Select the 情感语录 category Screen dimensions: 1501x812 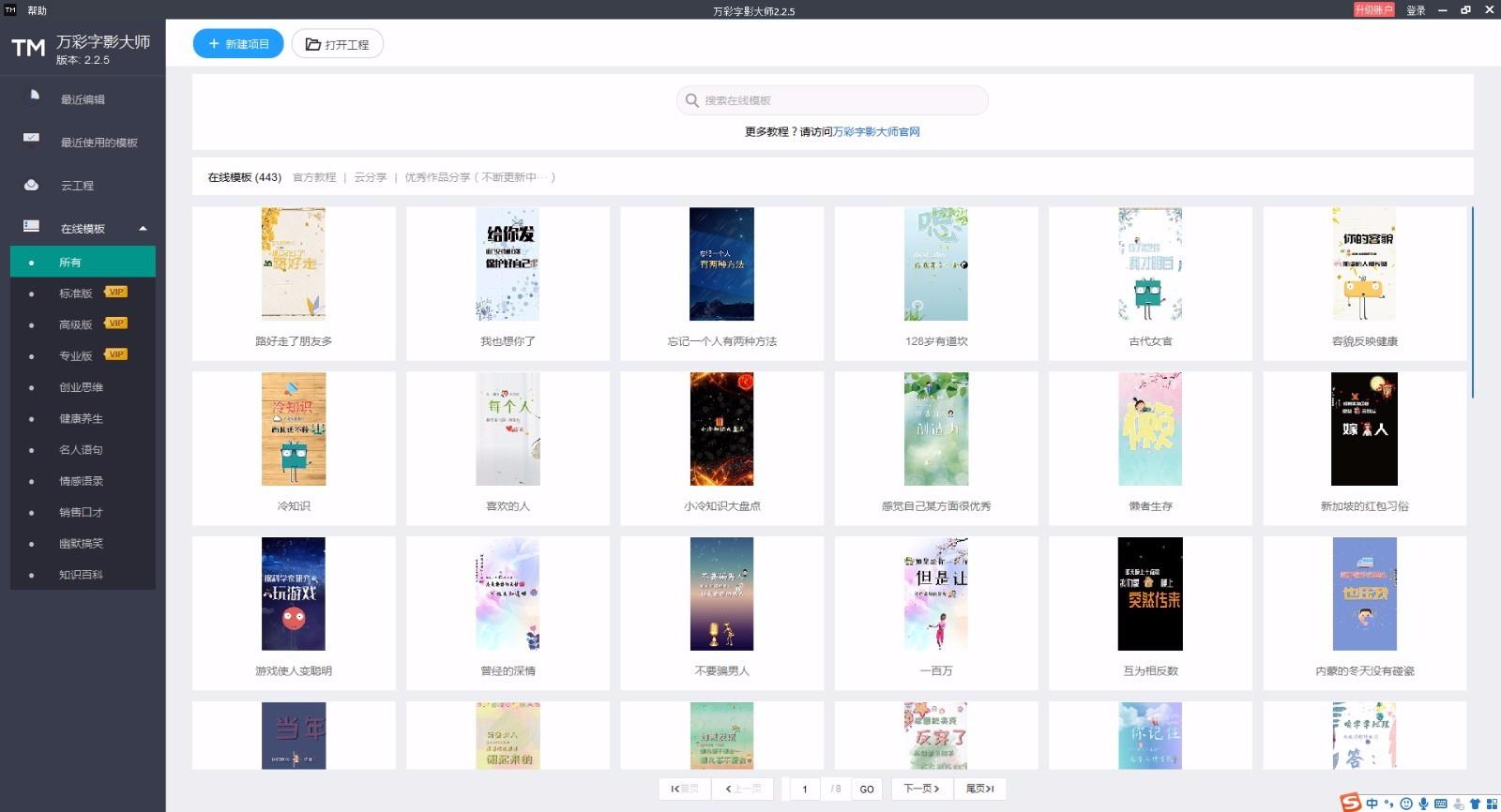(x=83, y=481)
